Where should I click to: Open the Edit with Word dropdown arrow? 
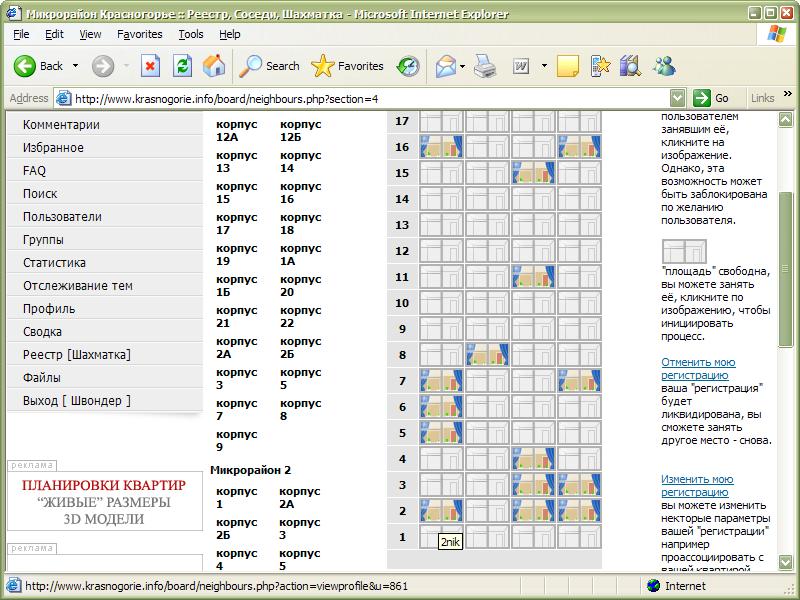tap(544, 66)
